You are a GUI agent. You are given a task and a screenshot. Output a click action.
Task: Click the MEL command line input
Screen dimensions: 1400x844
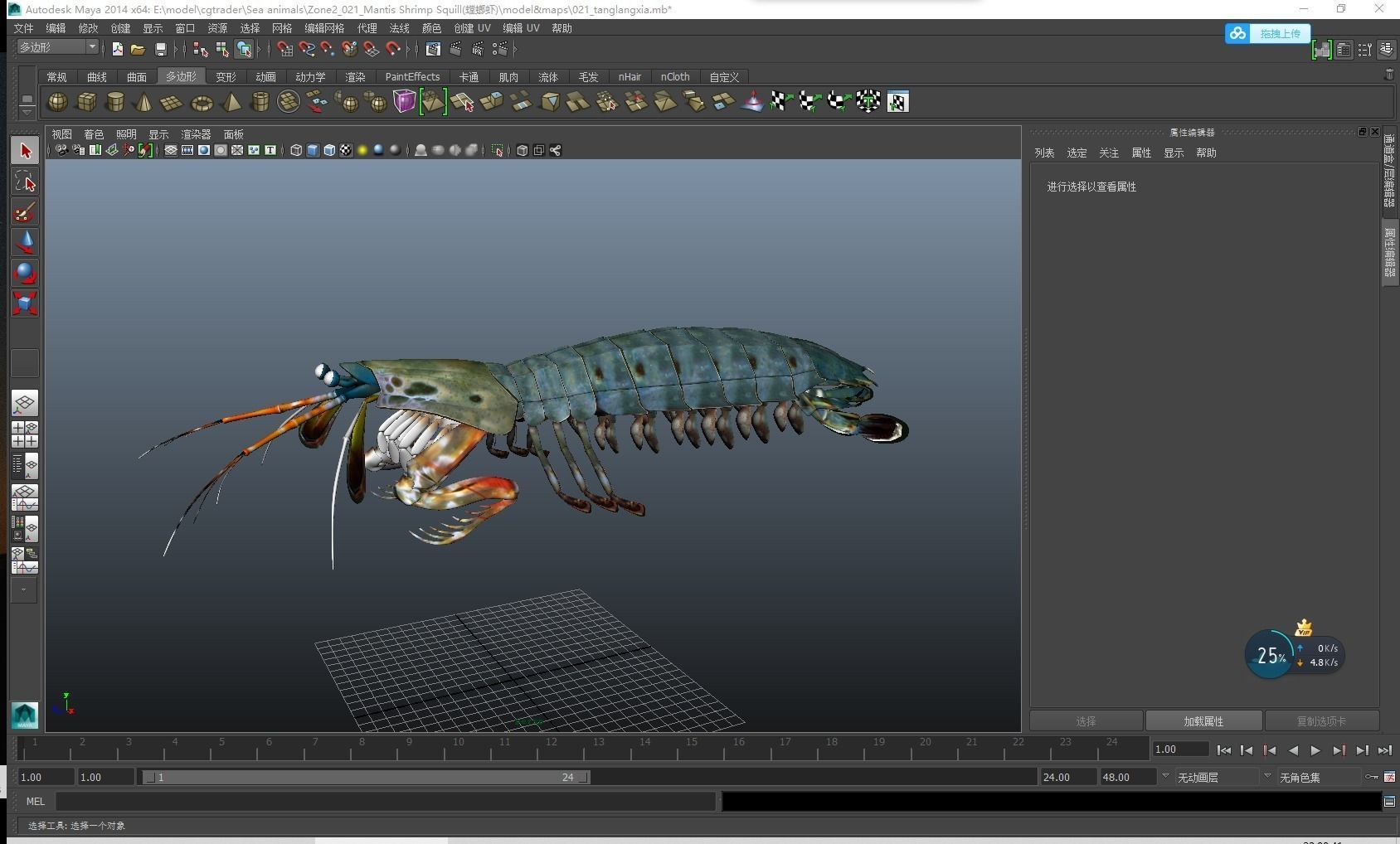(385, 802)
